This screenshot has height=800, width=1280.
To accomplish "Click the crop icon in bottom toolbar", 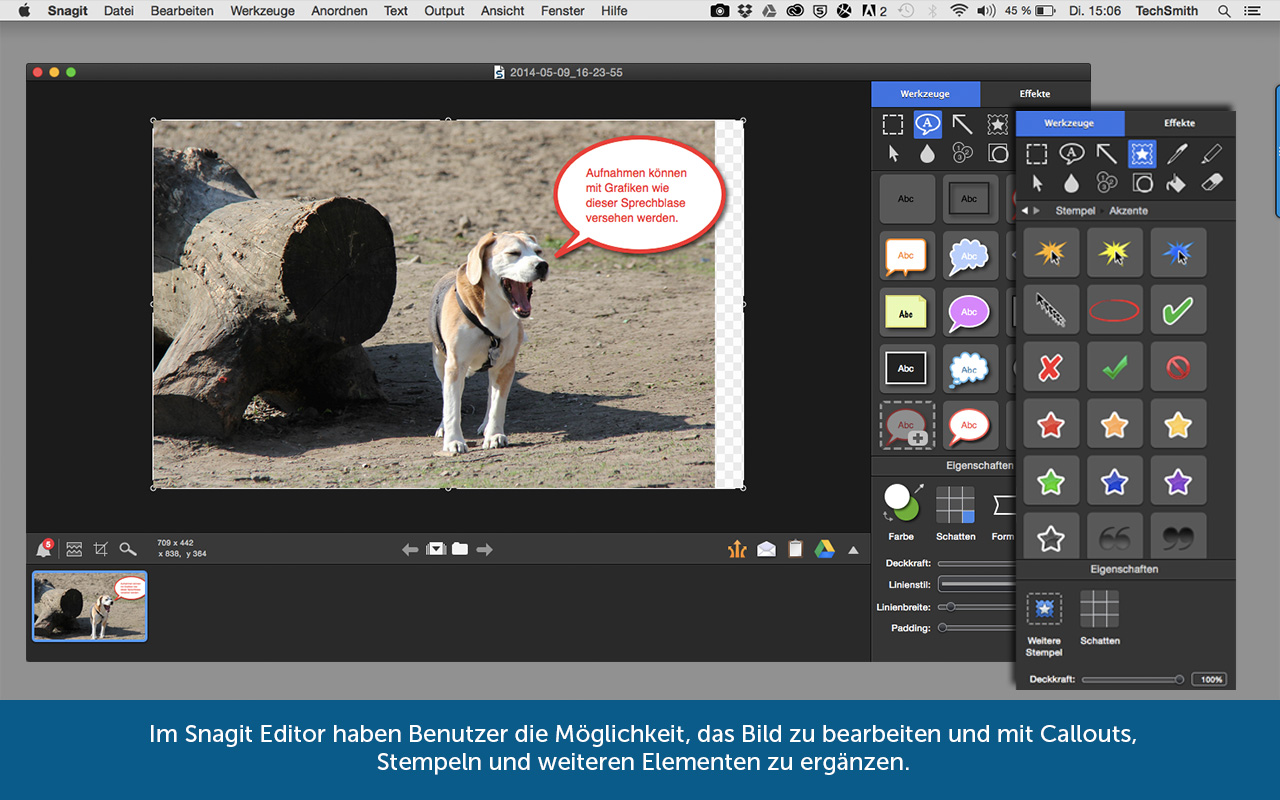I will (x=100, y=549).
